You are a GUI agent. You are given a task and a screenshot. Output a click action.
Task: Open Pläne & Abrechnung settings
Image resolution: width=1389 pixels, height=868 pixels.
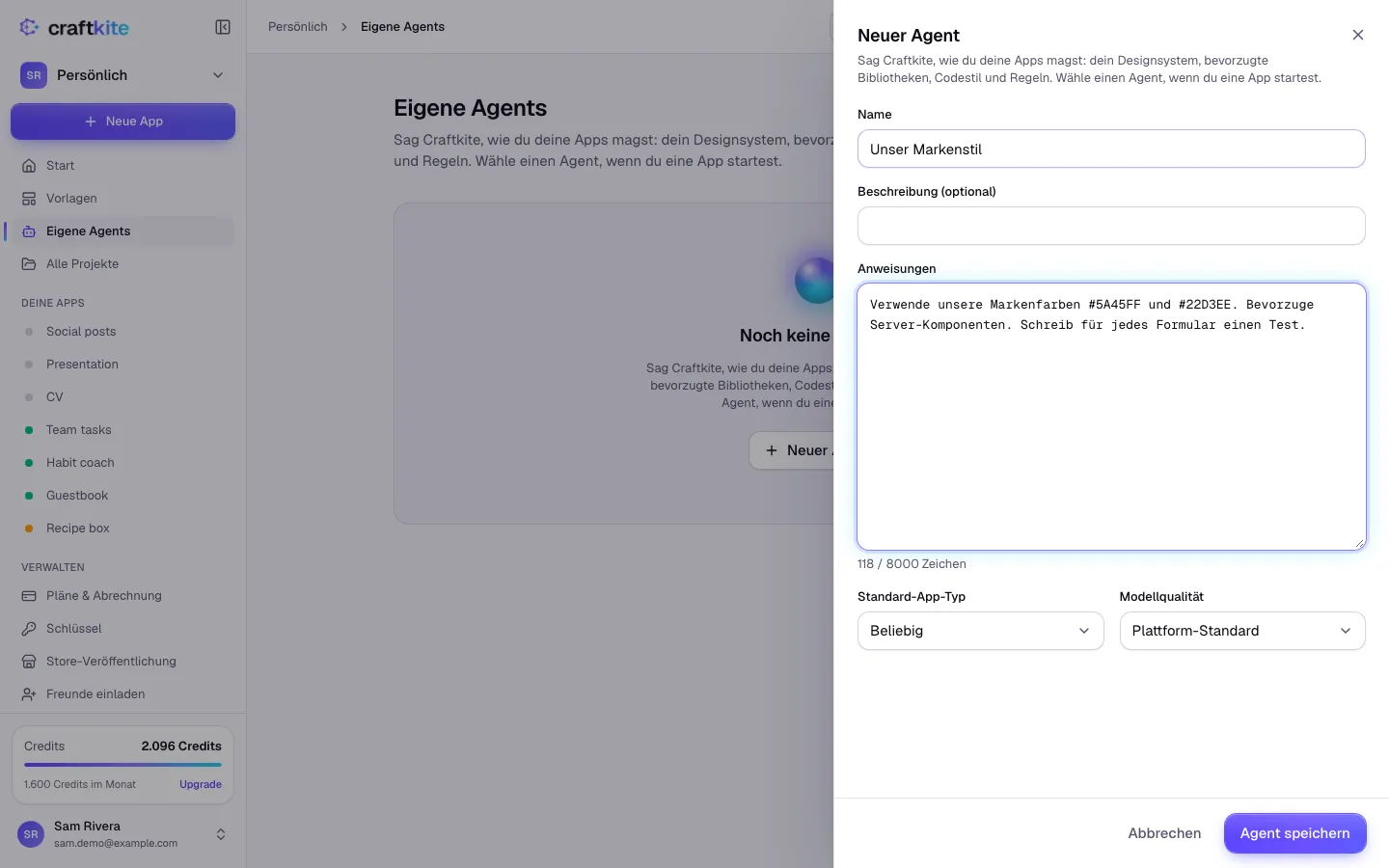click(x=123, y=596)
